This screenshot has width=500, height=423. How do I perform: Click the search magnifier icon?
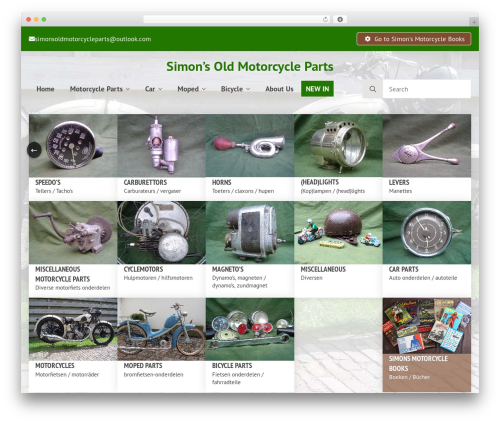click(x=373, y=89)
